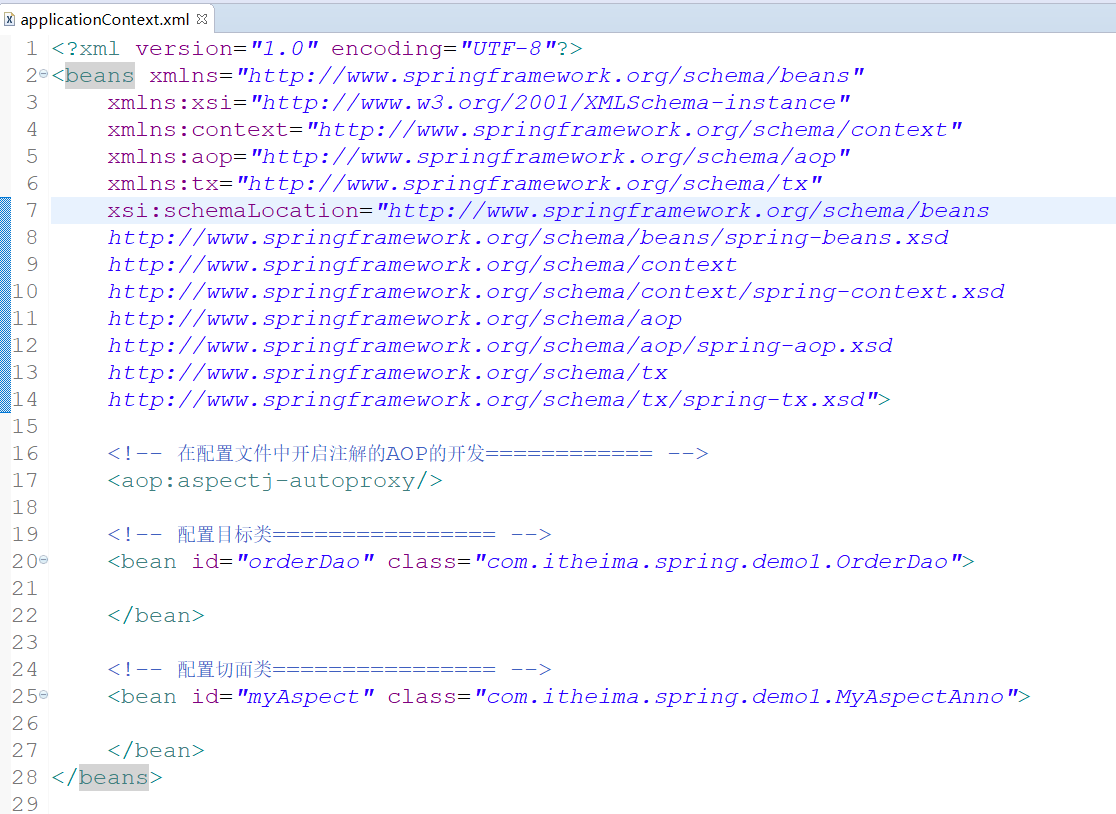This screenshot has height=814, width=1116.
Task: Click the MyAspectAnno class attribute value
Action: point(747,697)
